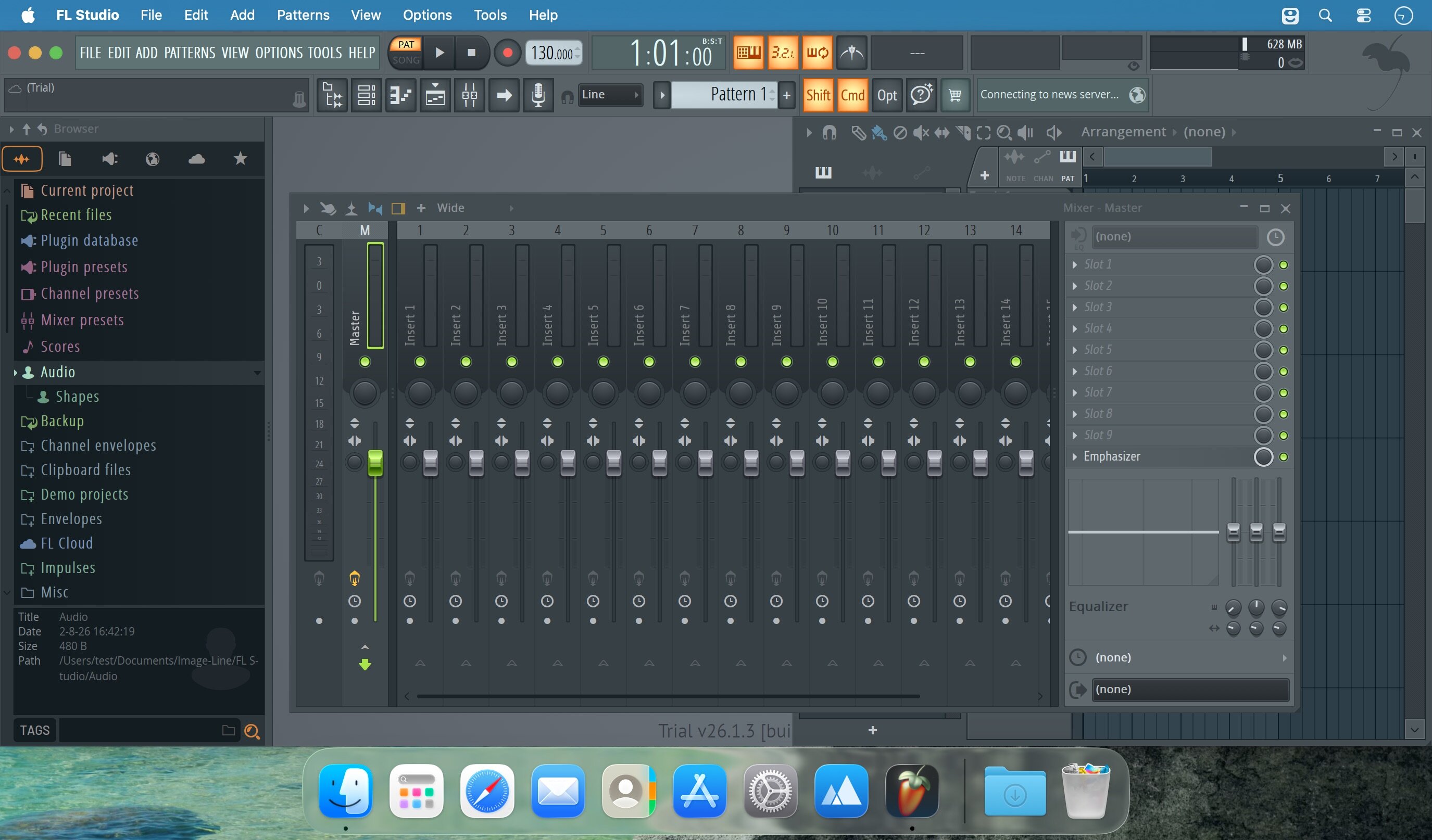
Task: Open the mixer input (none) selector at top
Action: (1174, 237)
